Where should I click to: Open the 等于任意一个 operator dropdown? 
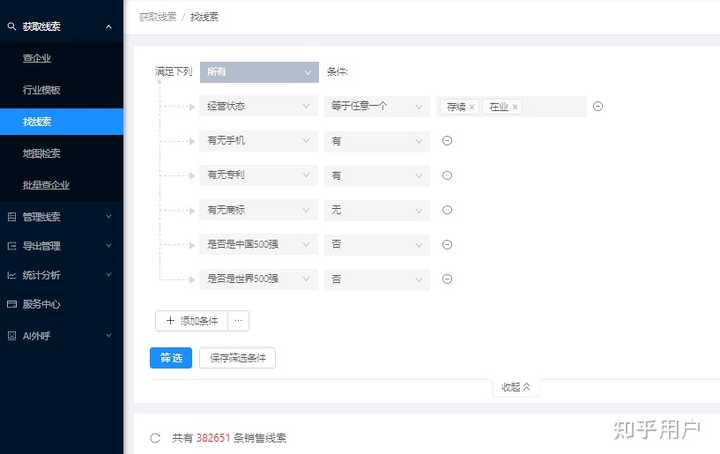tap(376, 107)
